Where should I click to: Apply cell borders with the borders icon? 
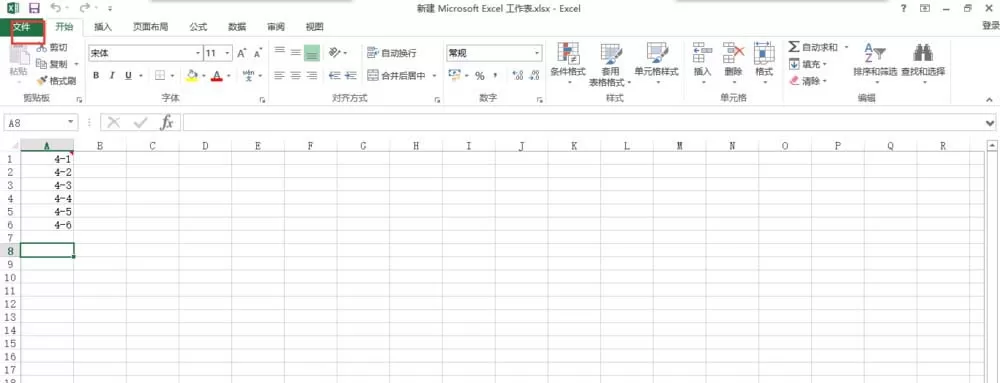click(160, 75)
